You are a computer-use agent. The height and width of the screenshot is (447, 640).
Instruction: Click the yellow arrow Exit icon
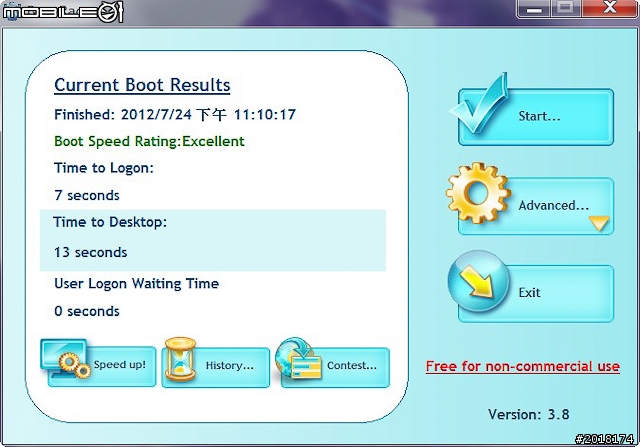[x=478, y=281]
